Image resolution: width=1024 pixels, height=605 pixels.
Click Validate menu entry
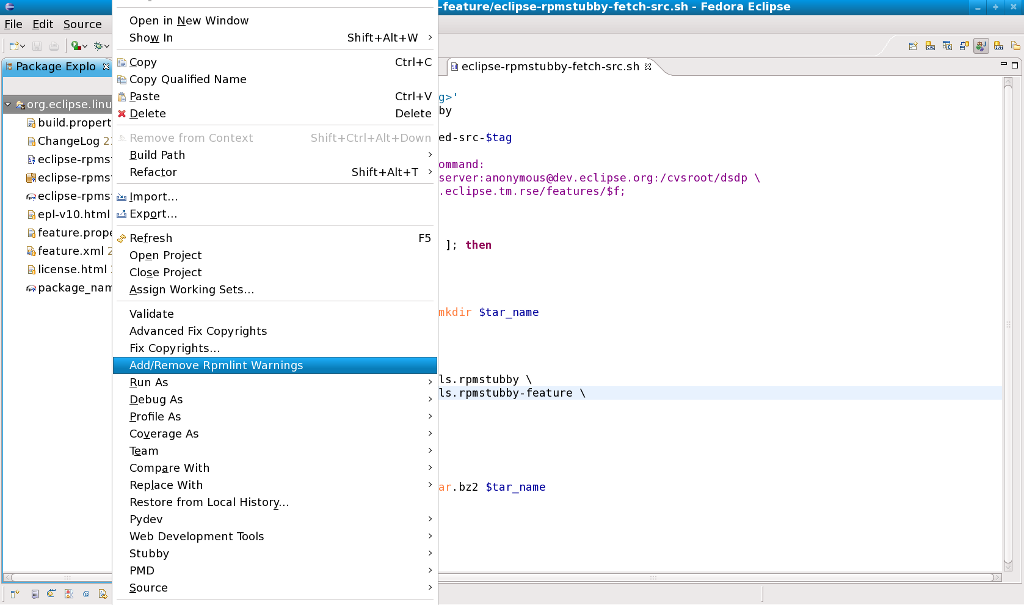click(275, 314)
